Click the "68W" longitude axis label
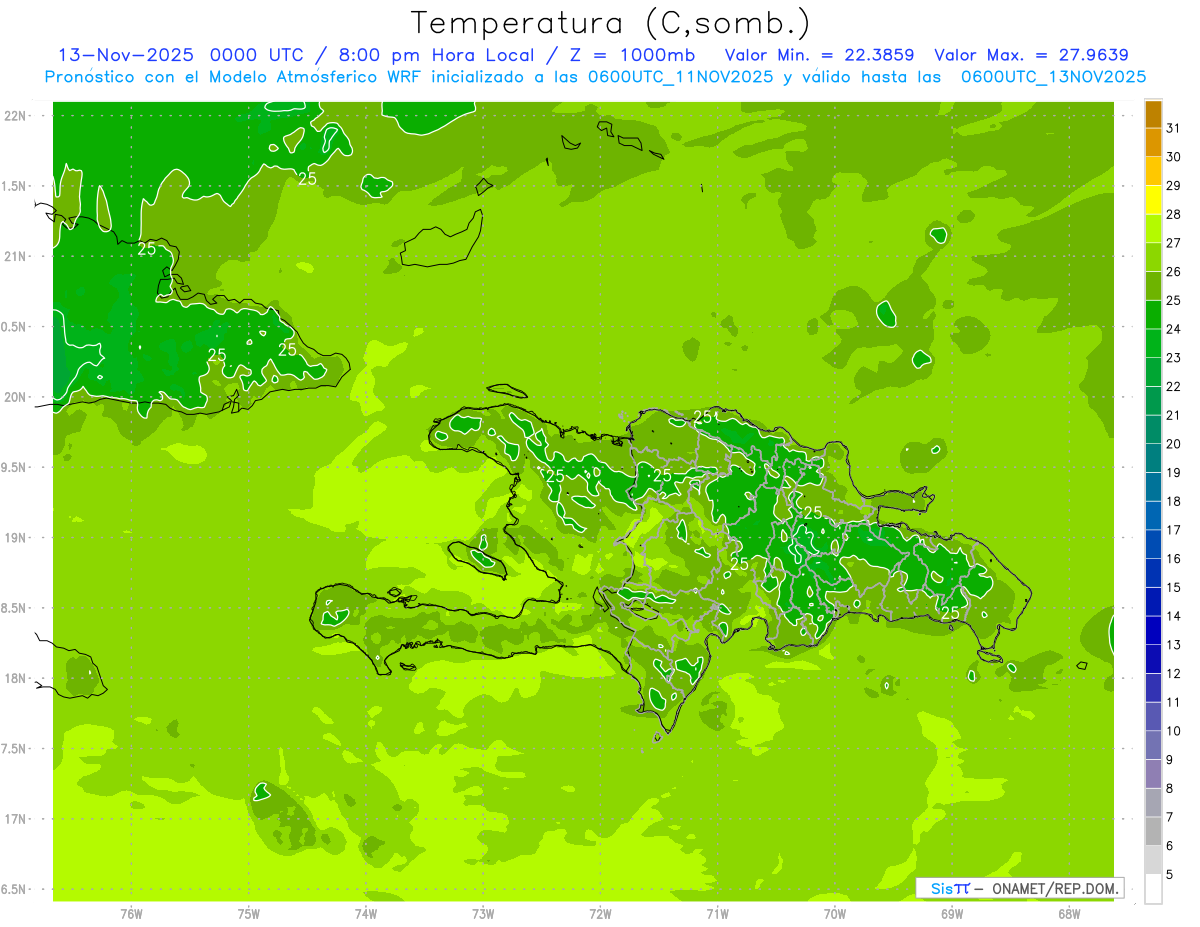The image size is (1200, 927). point(1069,913)
